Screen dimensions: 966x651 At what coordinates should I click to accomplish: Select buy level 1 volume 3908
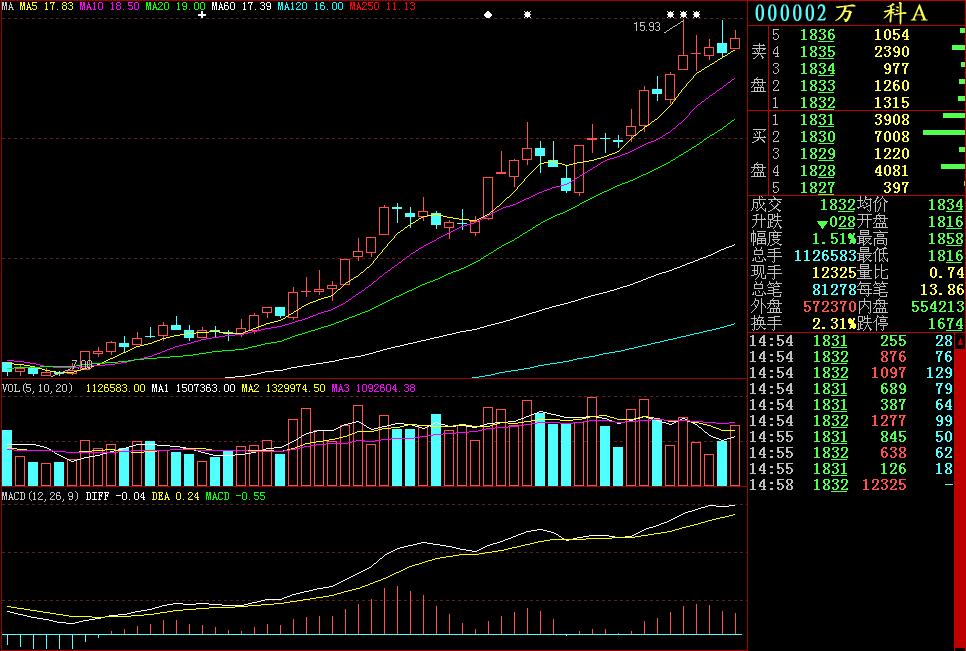tap(891, 119)
